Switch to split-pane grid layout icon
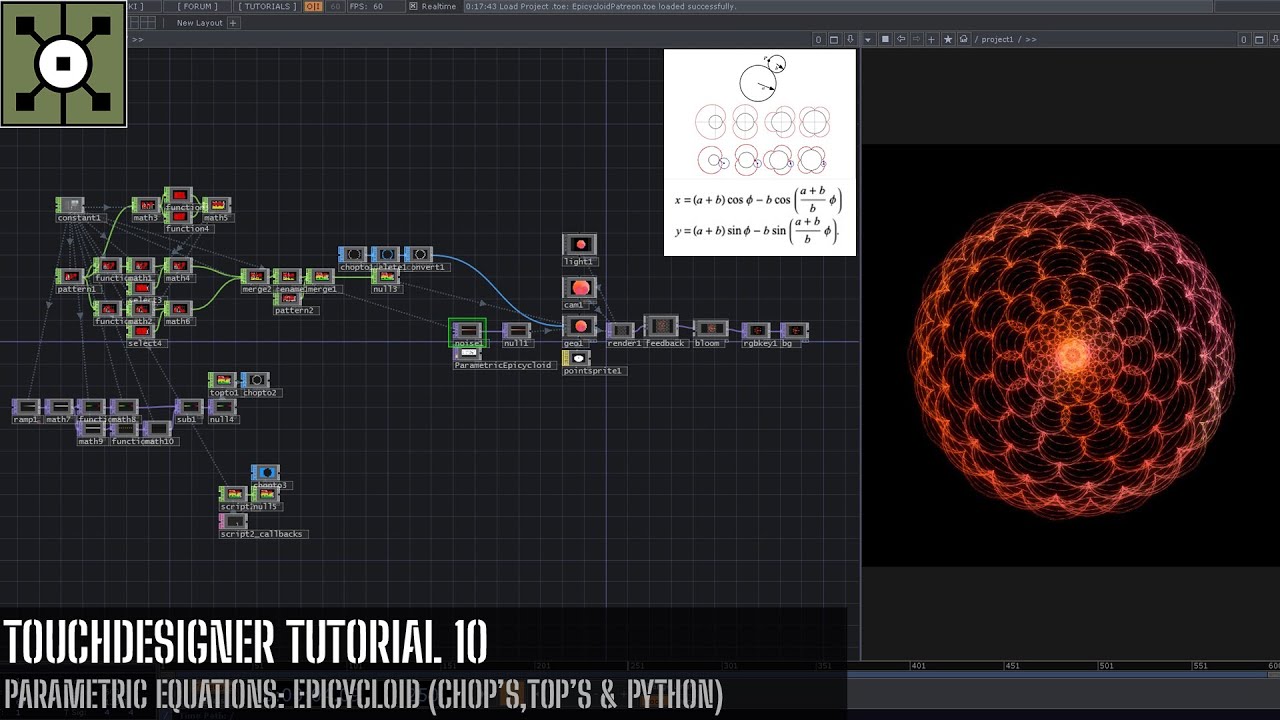The image size is (1280, 720). (x=148, y=22)
